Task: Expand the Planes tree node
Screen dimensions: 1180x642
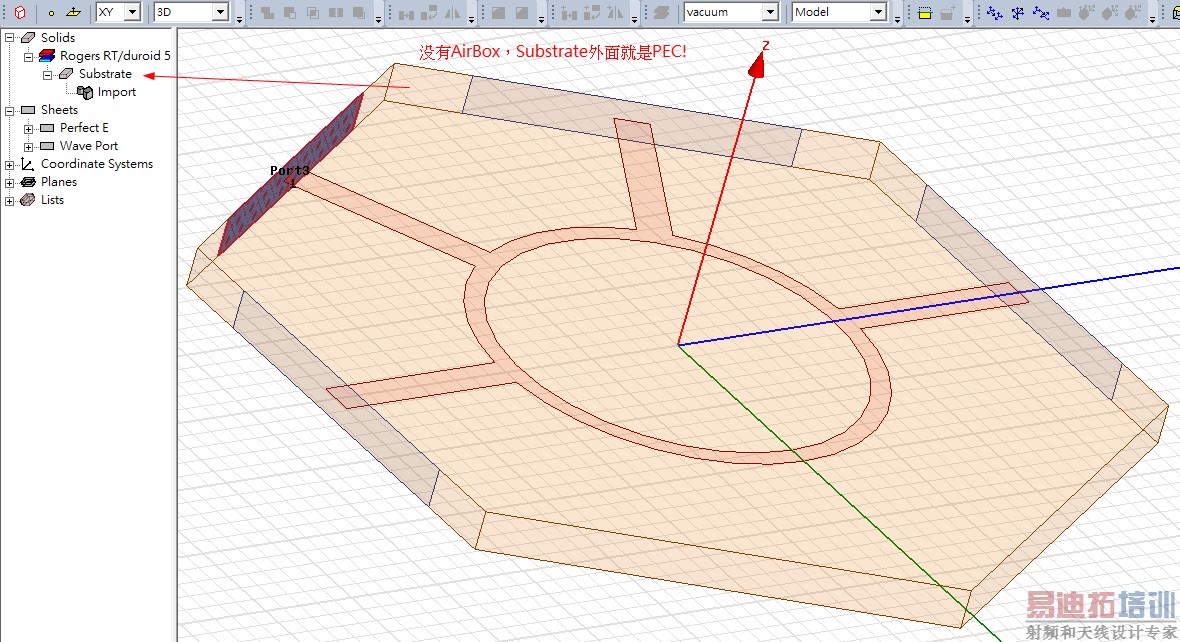Action: (x=9, y=183)
